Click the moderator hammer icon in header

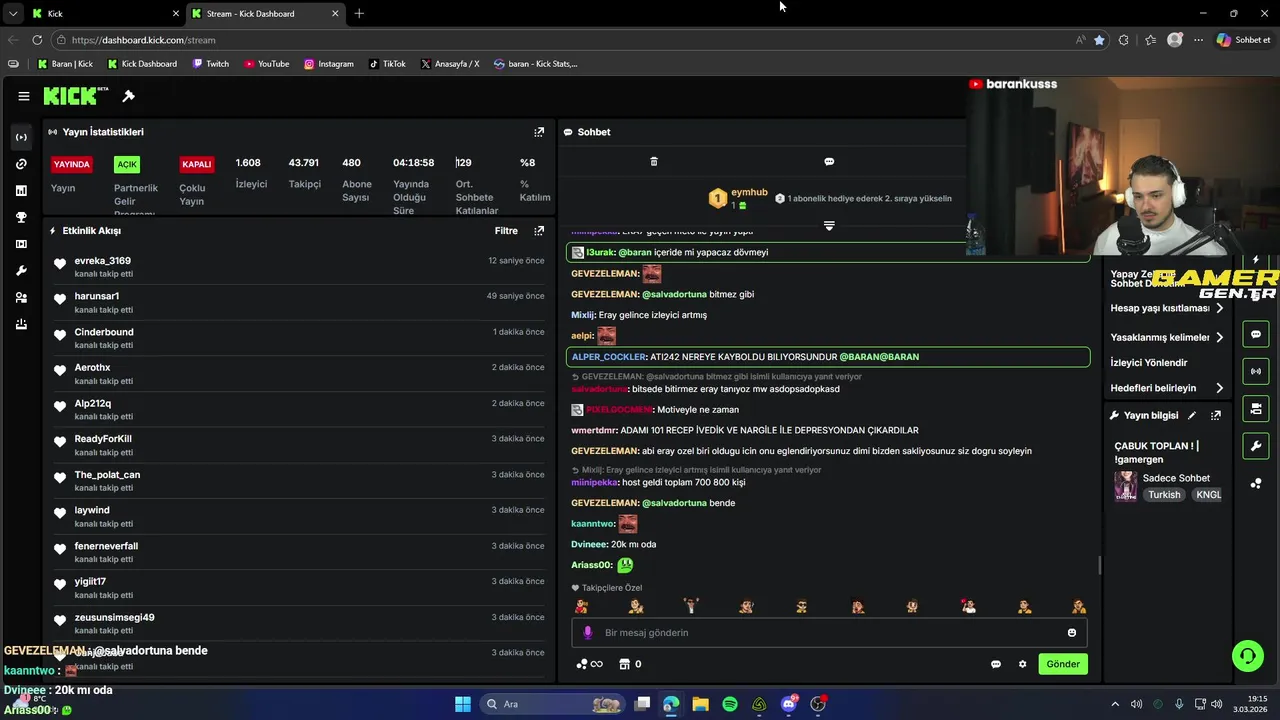coord(128,96)
